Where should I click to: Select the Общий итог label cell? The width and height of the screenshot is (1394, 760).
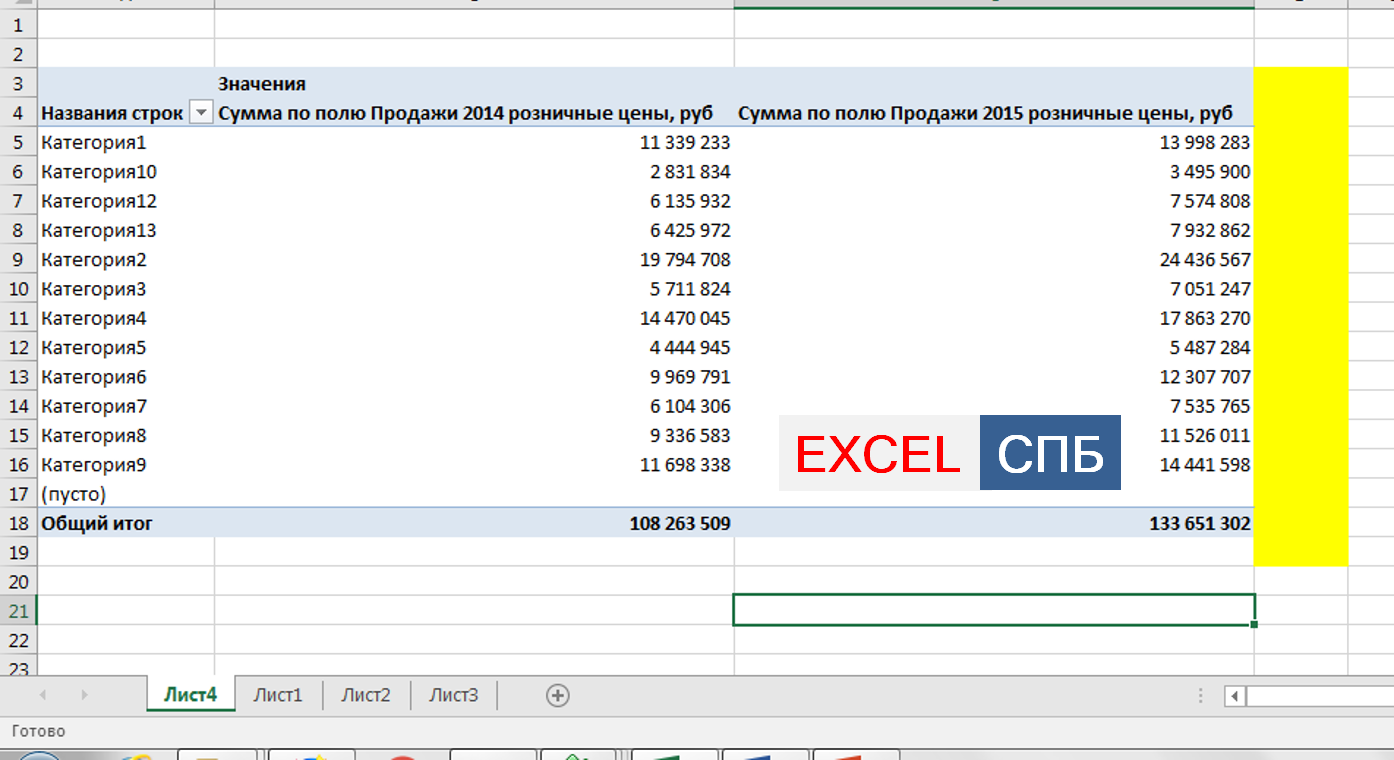pyautogui.click(x=97, y=523)
